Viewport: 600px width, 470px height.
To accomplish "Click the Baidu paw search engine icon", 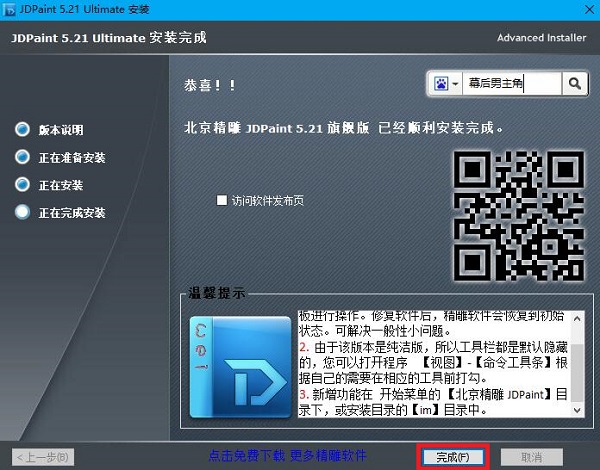I will click(440, 84).
